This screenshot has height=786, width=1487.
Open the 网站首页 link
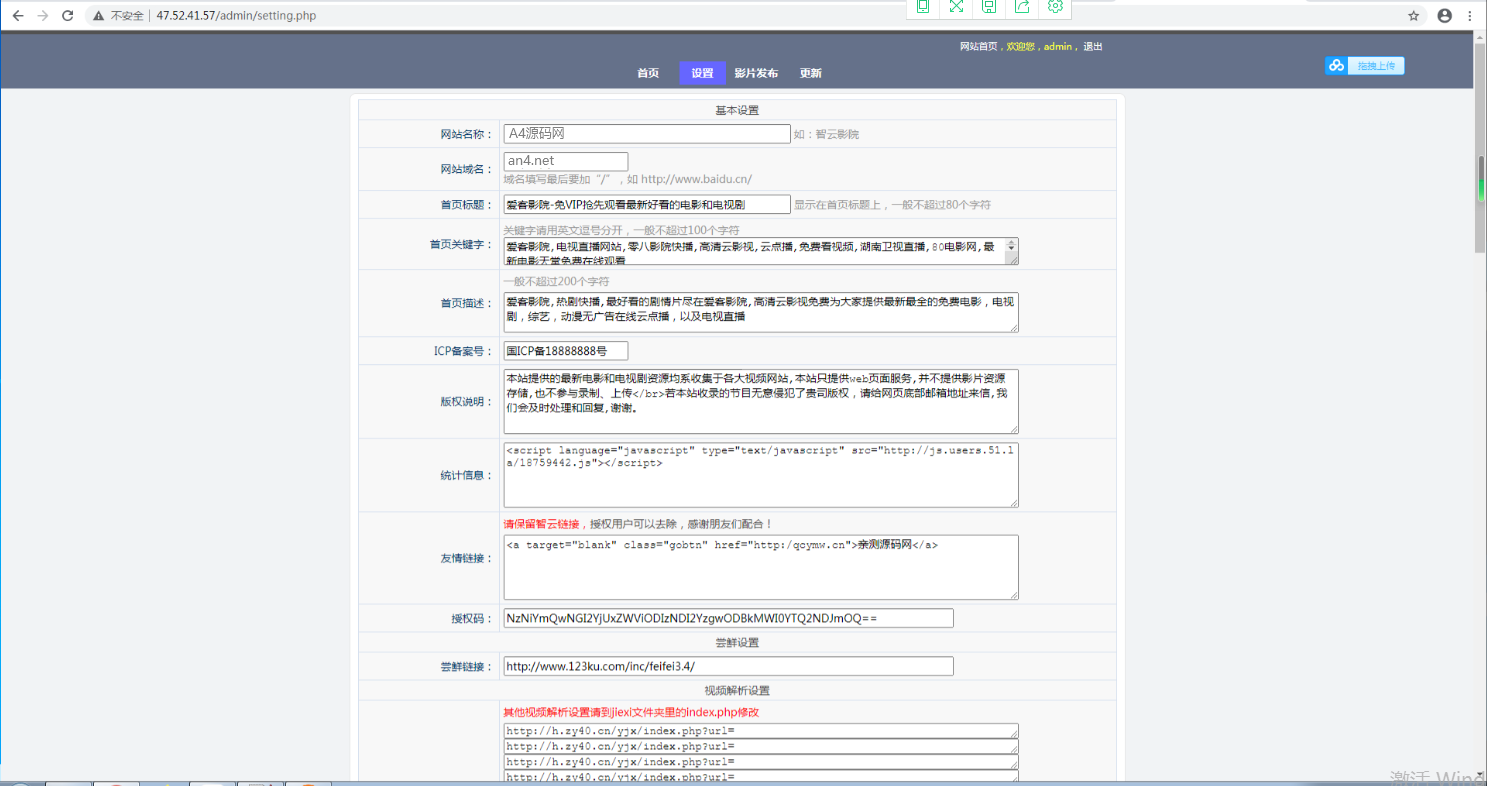(x=979, y=47)
